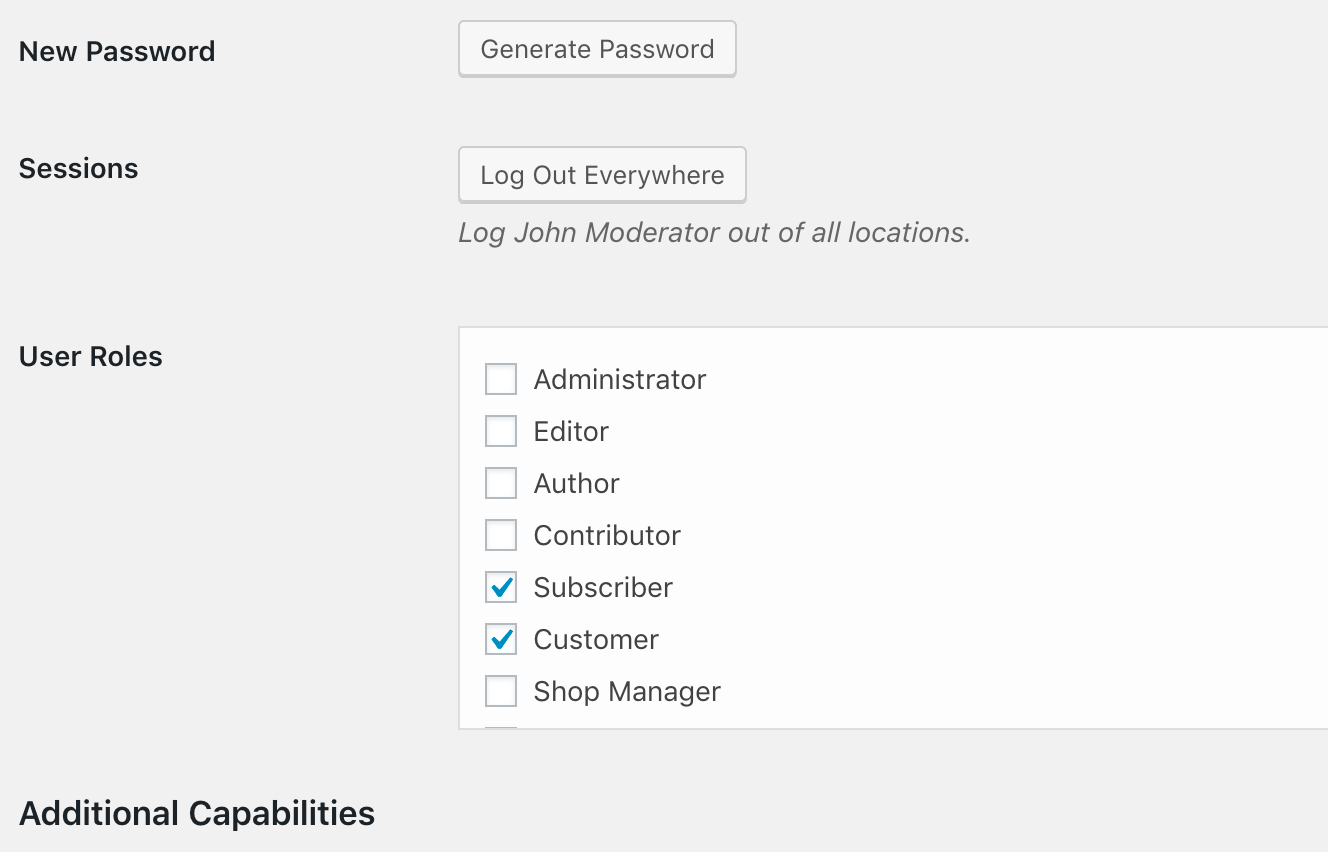The width and height of the screenshot is (1328, 852).
Task: Click the 'Log John Moderator out' description text
Action: (x=714, y=232)
